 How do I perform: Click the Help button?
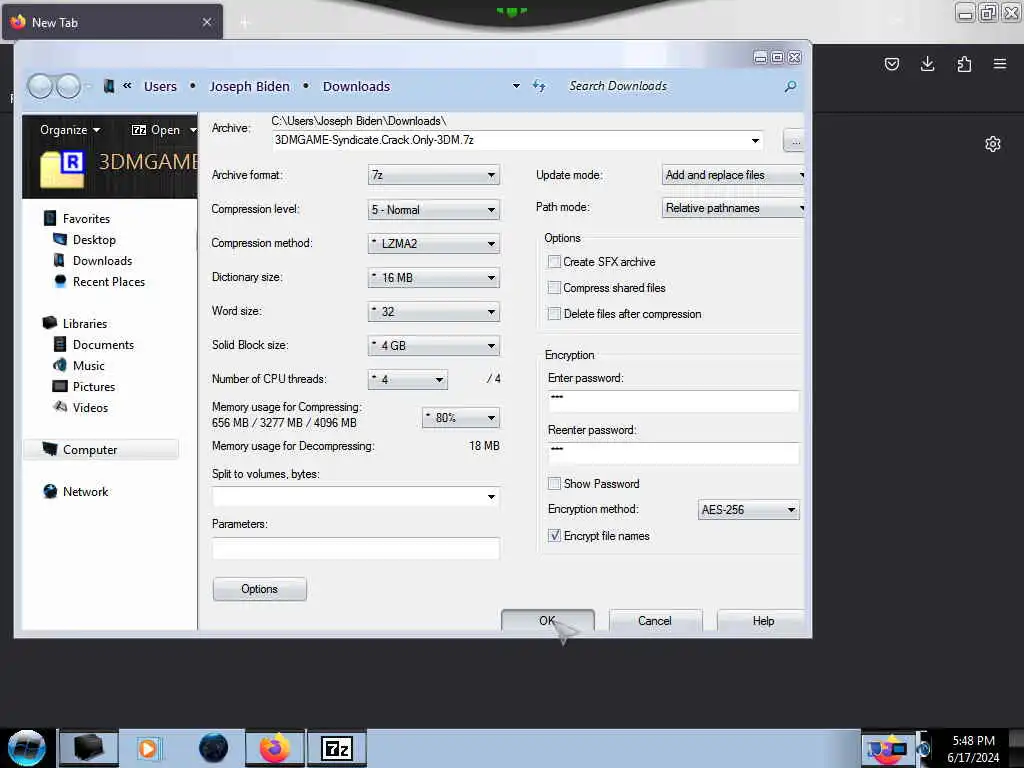click(x=762, y=620)
